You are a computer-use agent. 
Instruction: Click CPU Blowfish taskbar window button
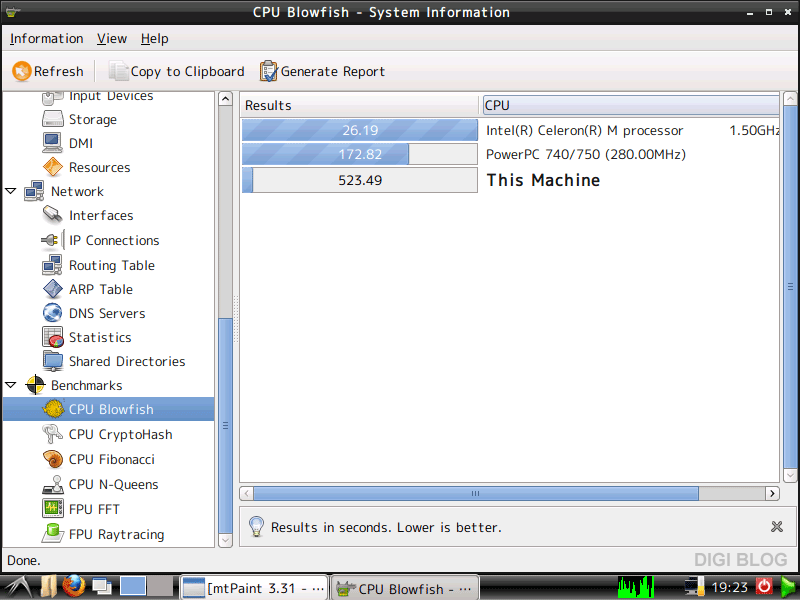pyautogui.click(x=405, y=588)
